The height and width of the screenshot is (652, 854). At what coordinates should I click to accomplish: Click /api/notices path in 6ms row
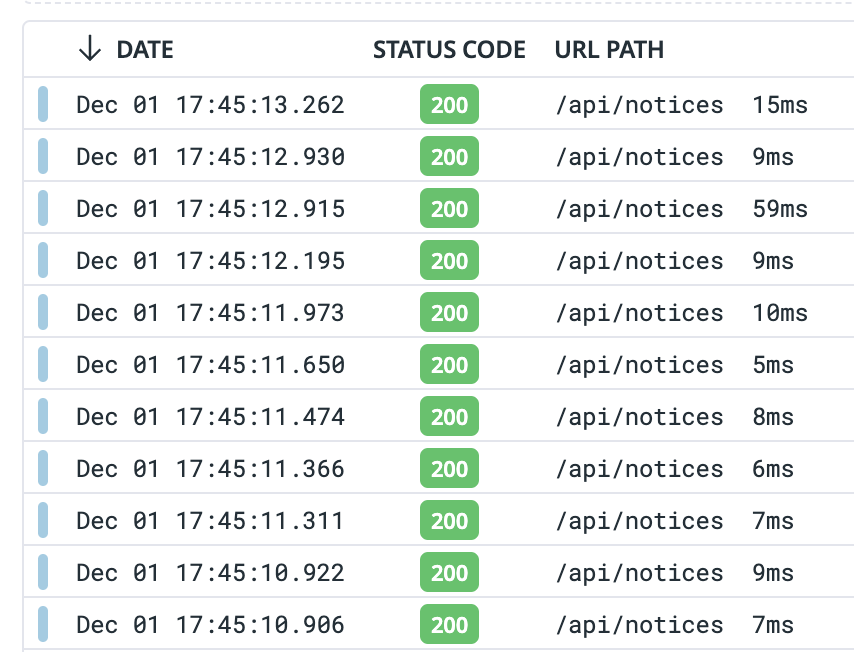point(639,468)
